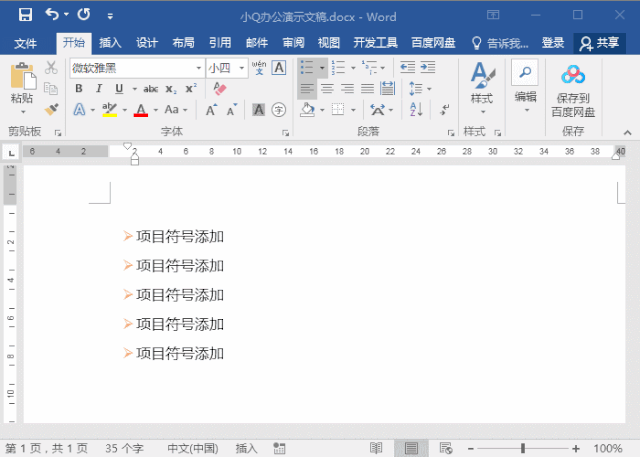Click the Shading paint bucket icon

coord(307,110)
